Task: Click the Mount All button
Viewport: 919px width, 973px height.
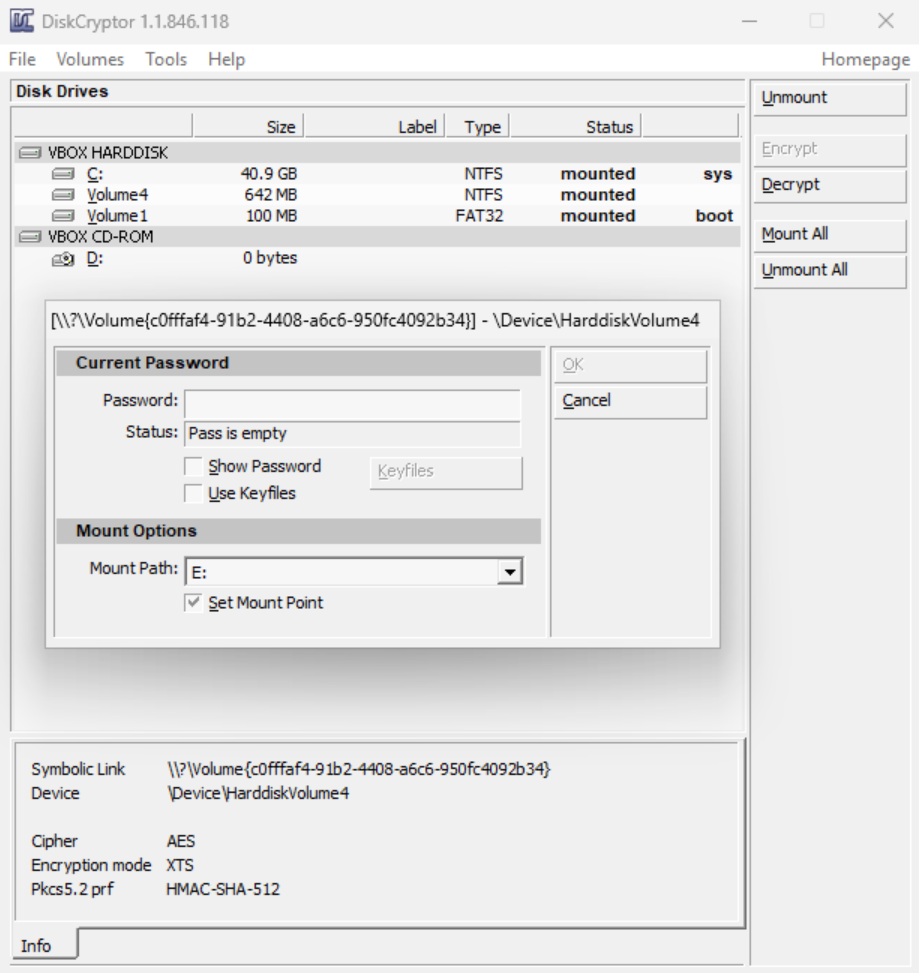Action: click(830, 235)
